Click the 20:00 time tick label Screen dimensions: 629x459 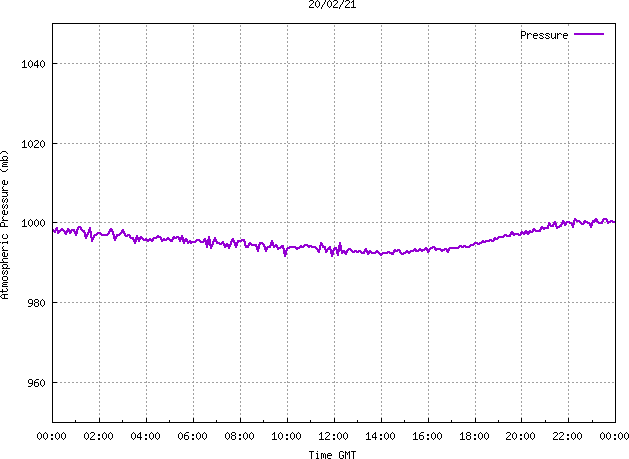coord(520,436)
